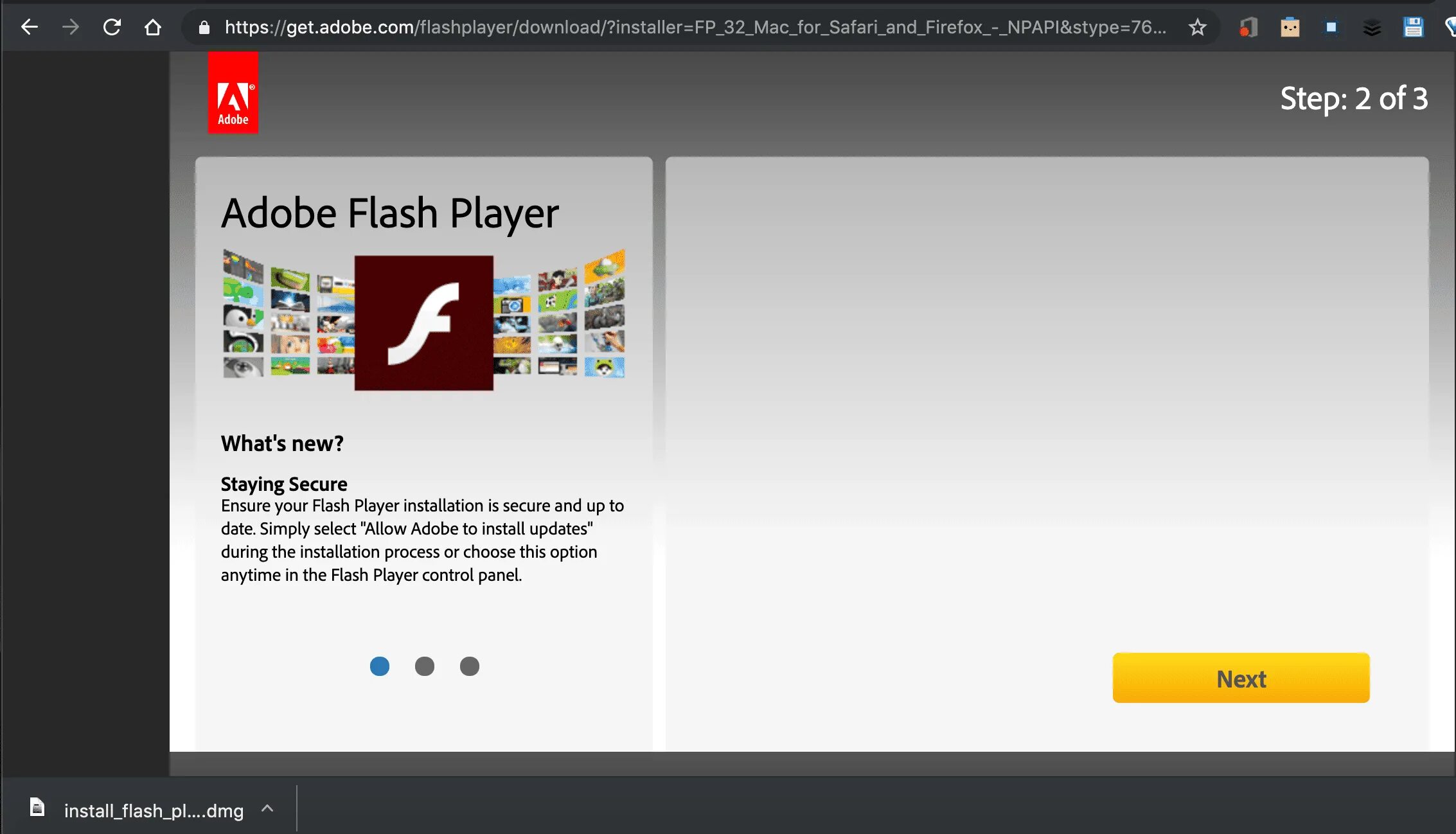
Task: Click the URL address bar text
Action: (694, 27)
